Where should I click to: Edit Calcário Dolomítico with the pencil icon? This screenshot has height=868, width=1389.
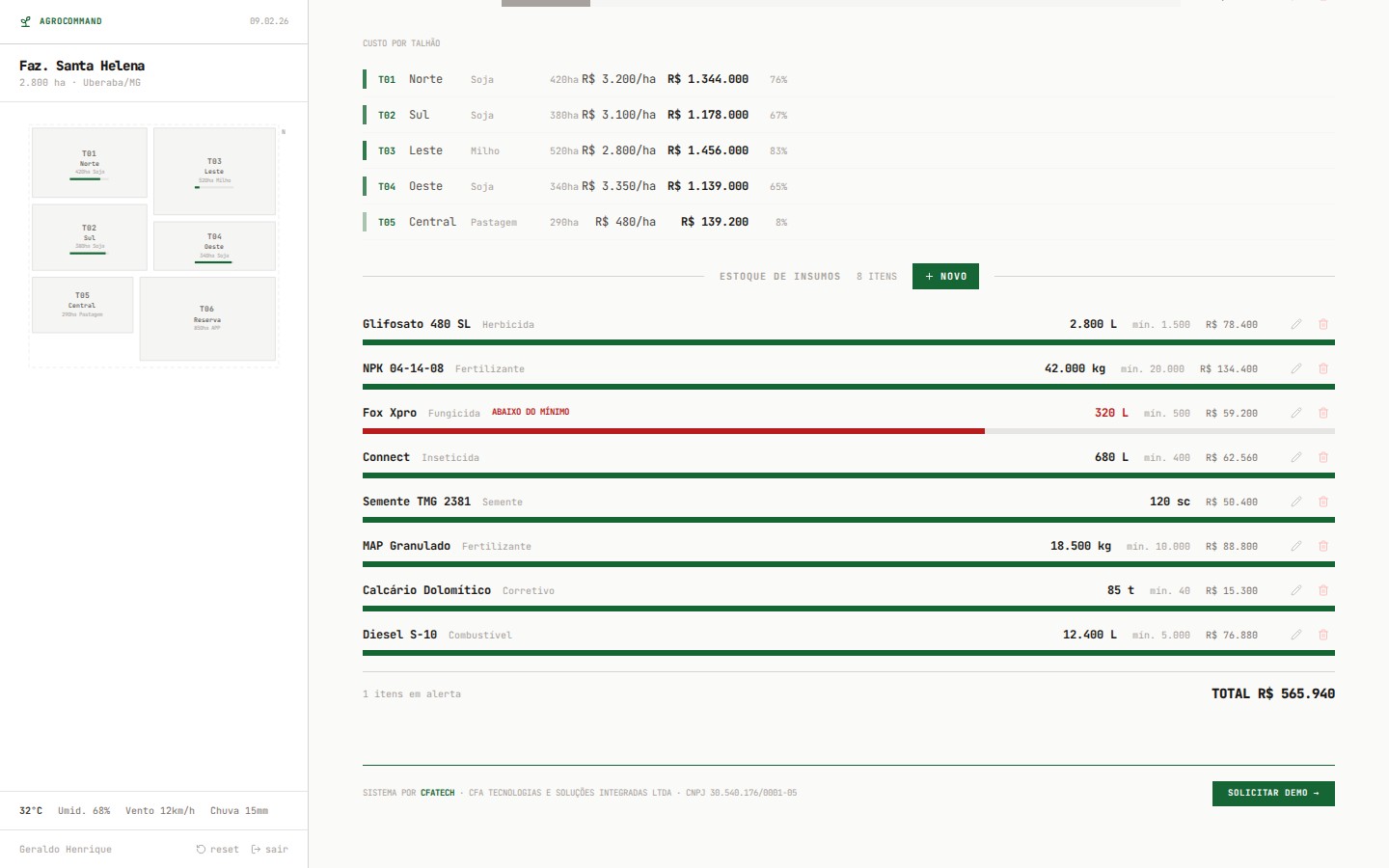click(1296, 590)
